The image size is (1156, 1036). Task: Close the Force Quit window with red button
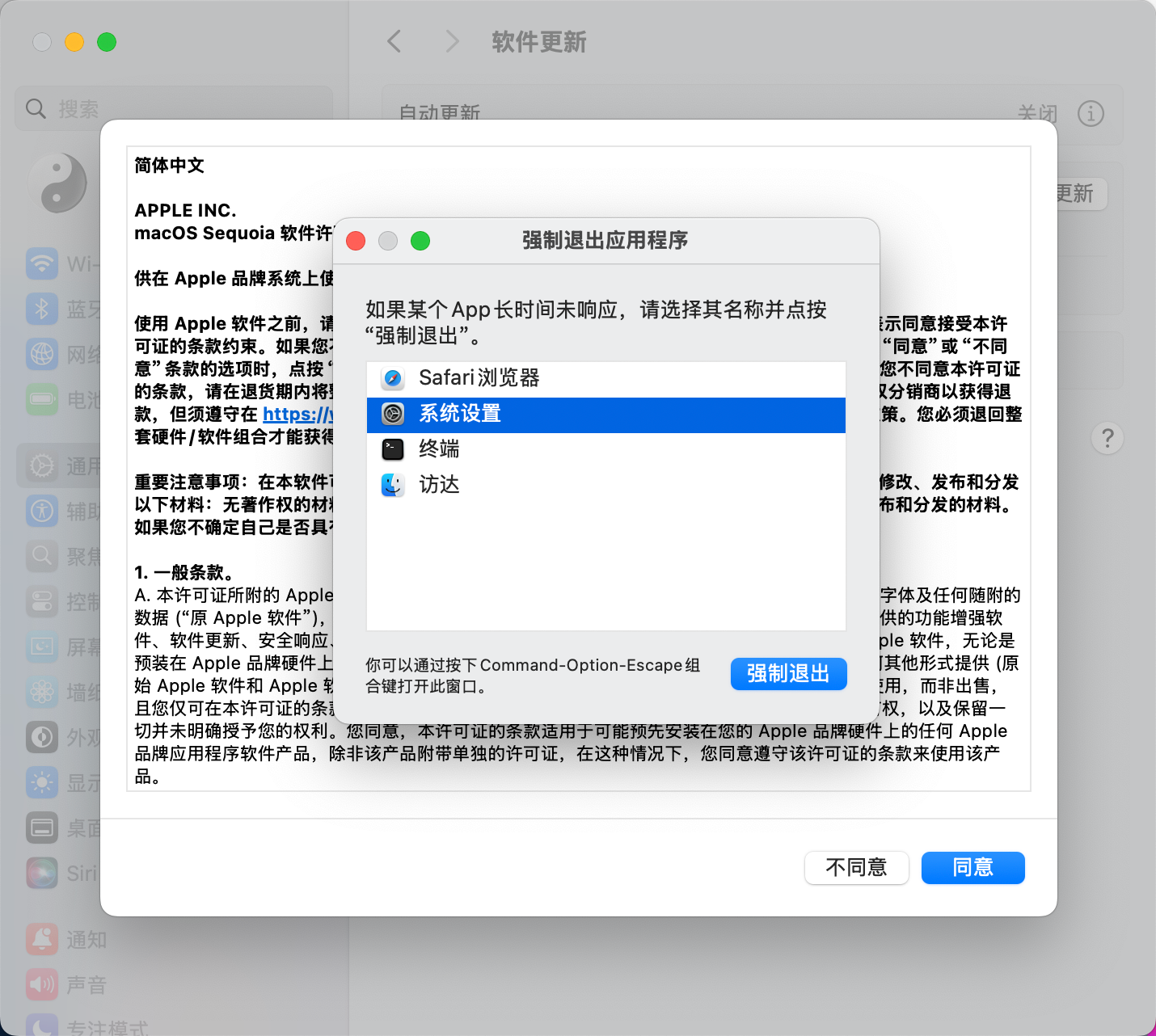356,241
